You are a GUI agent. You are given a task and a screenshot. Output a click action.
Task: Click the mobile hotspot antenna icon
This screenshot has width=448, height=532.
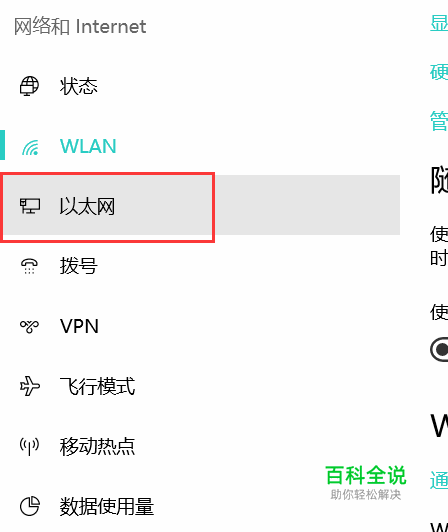(29, 446)
